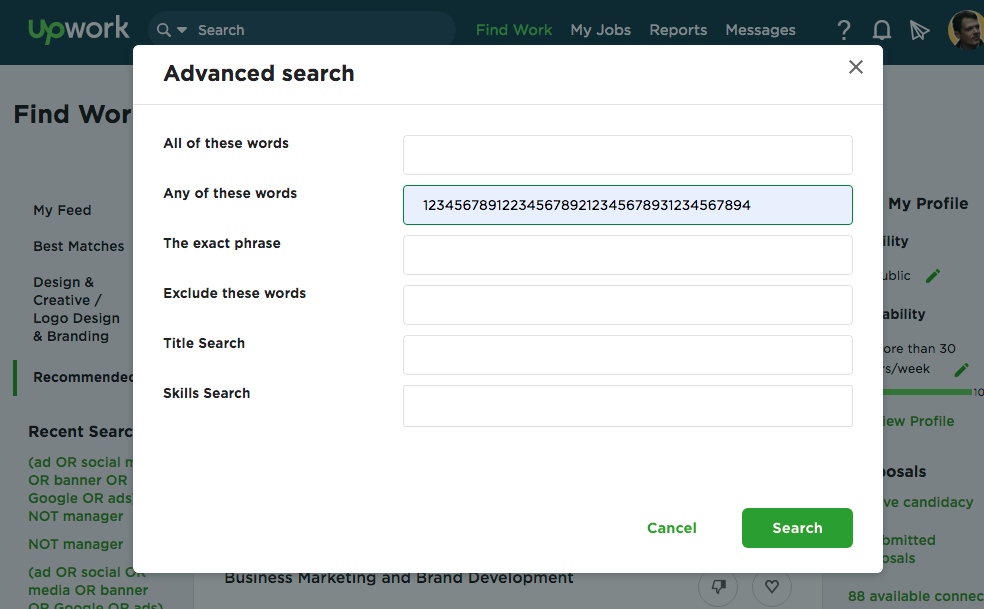The height and width of the screenshot is (609, 984).
Task: Close the Advanced search dialog
Action: (x=855, y=67)
